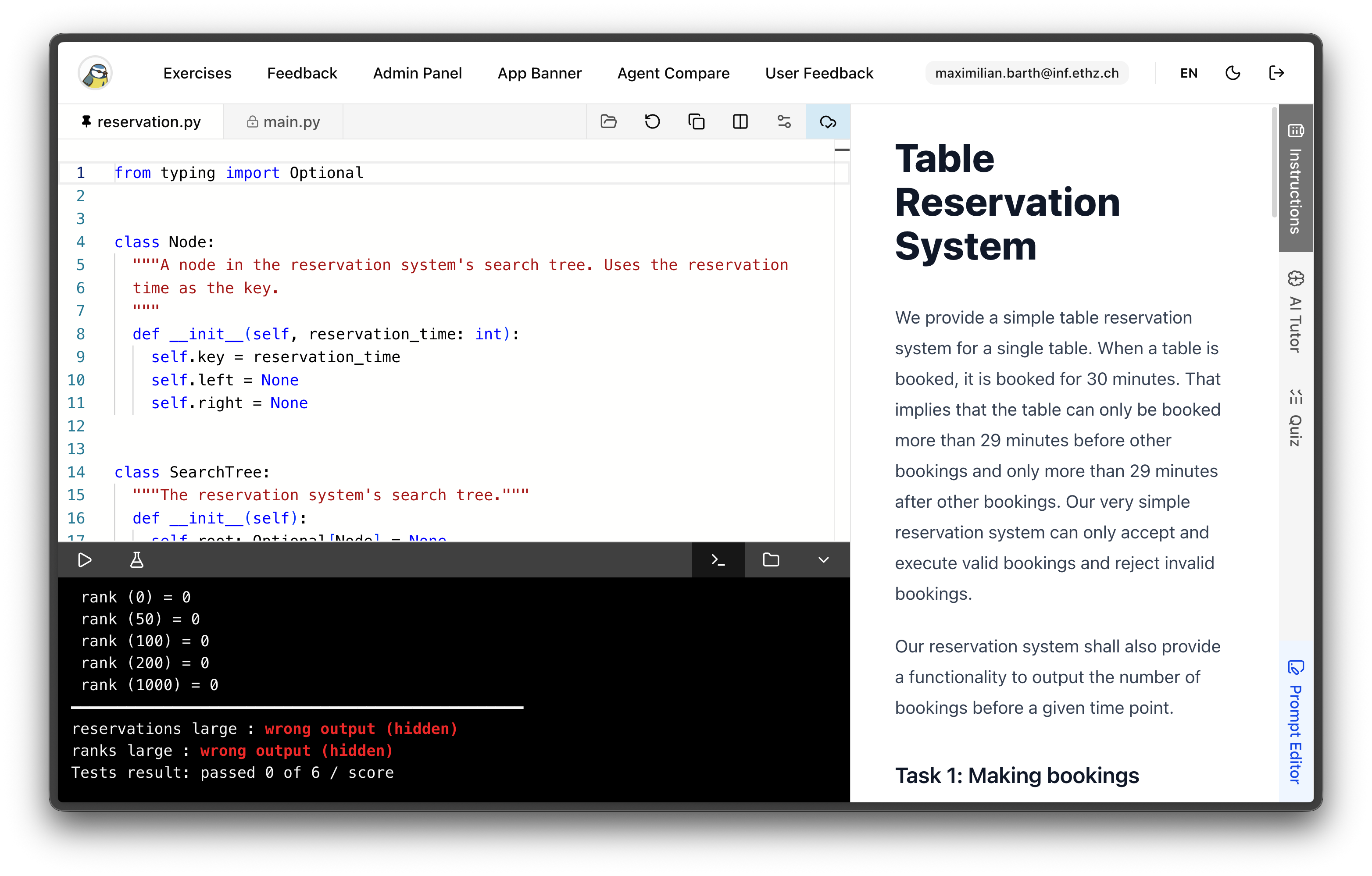This screenshot has height=876, width=1372.
Task: Show the files folder panel in console bar
Action: pos(771,560)
